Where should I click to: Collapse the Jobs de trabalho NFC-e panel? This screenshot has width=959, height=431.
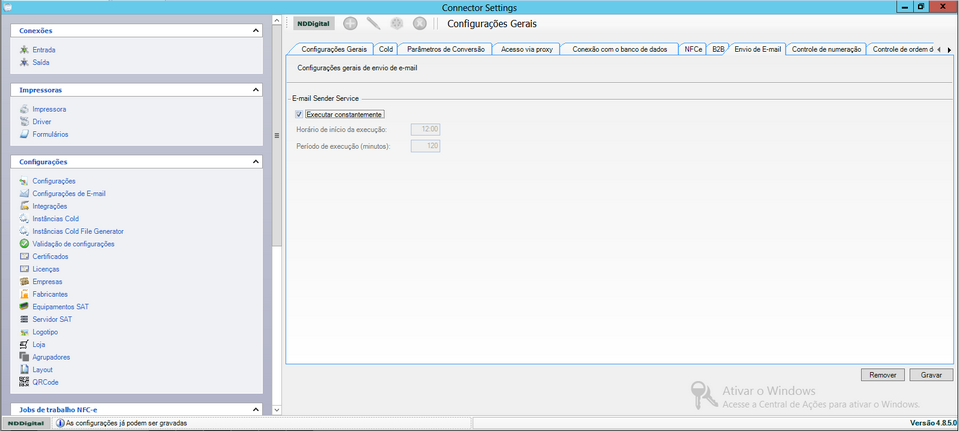[x=256, y=409]
